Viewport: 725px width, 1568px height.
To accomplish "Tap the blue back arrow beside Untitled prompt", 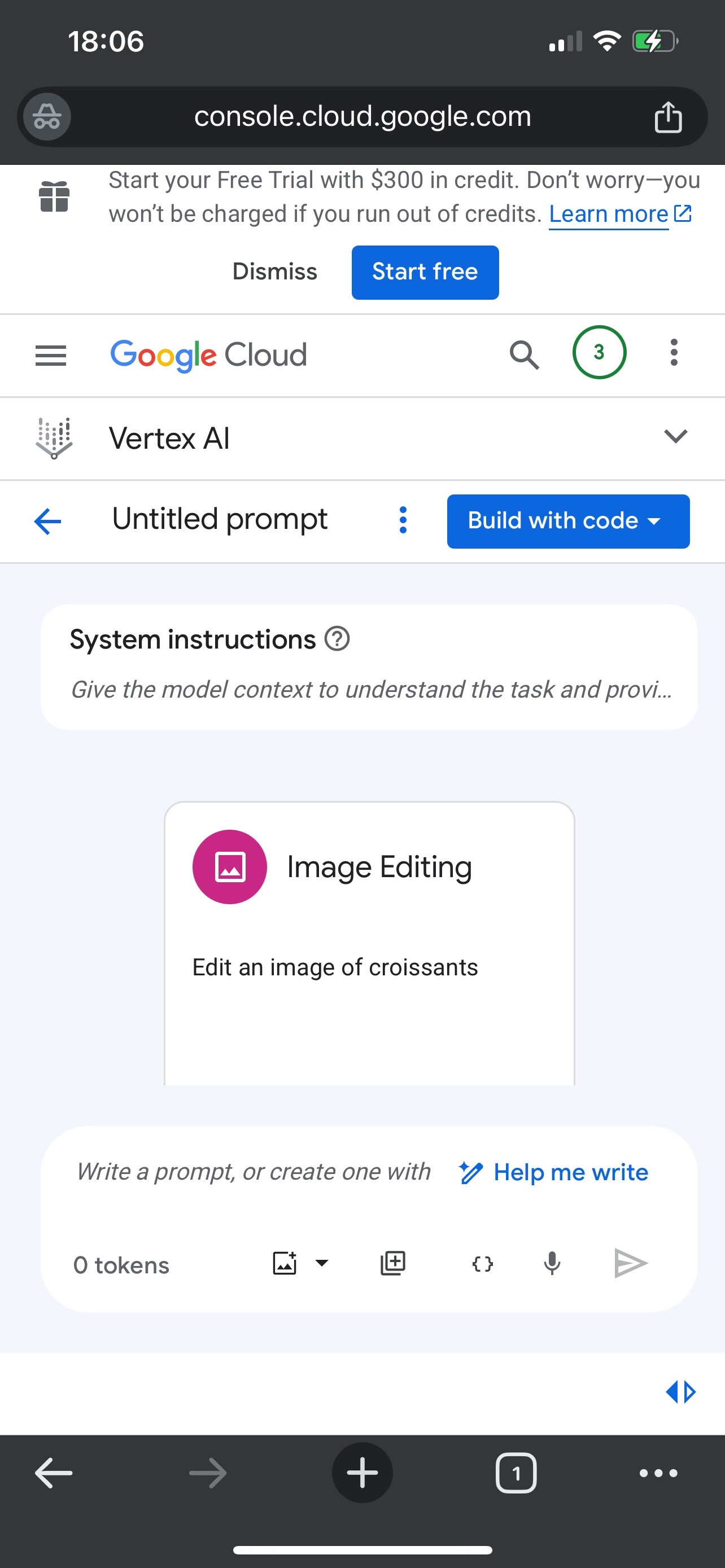I will click(48, 521).
